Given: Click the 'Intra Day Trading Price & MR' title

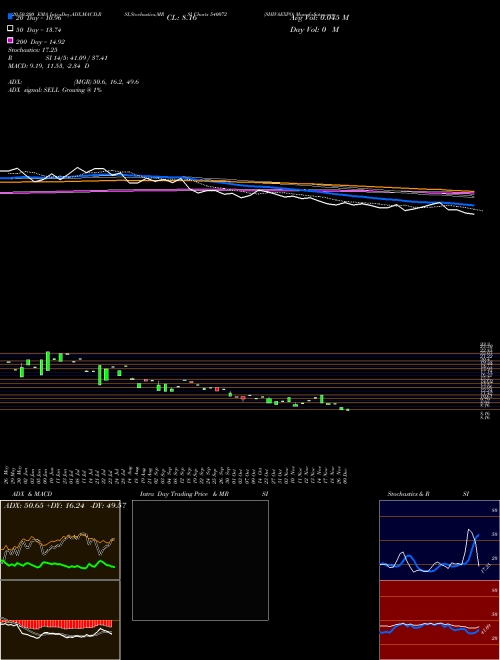Looking at the screenshot, I should [x=184, y=494].
